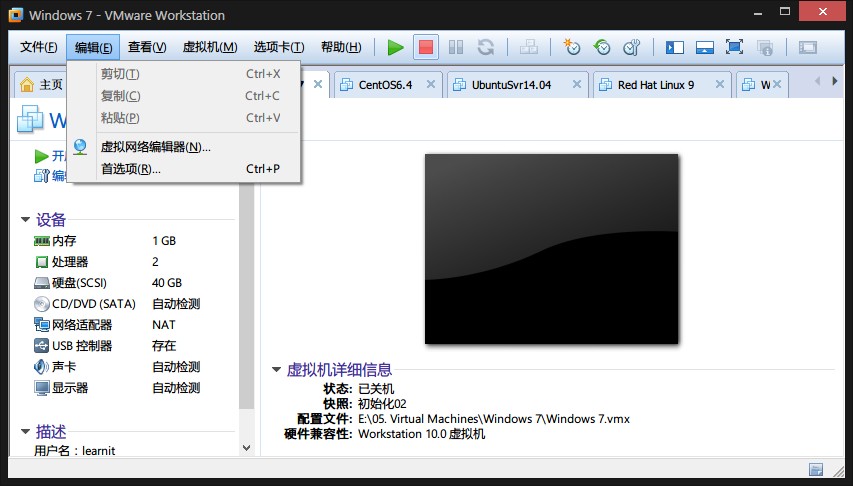This screenshot has height=486, width=853.
Task: Click the sidebar scrollbar down arrow
Action: [x=246, y=448]
